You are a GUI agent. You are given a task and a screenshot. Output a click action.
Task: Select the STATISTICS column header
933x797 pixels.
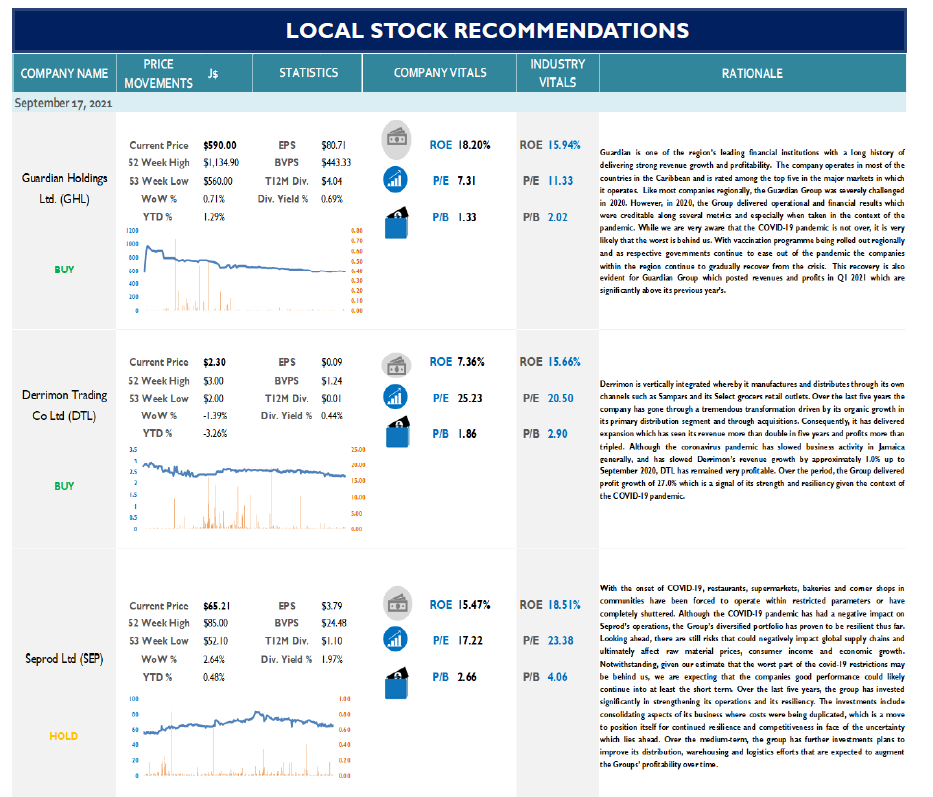point(308,73)
